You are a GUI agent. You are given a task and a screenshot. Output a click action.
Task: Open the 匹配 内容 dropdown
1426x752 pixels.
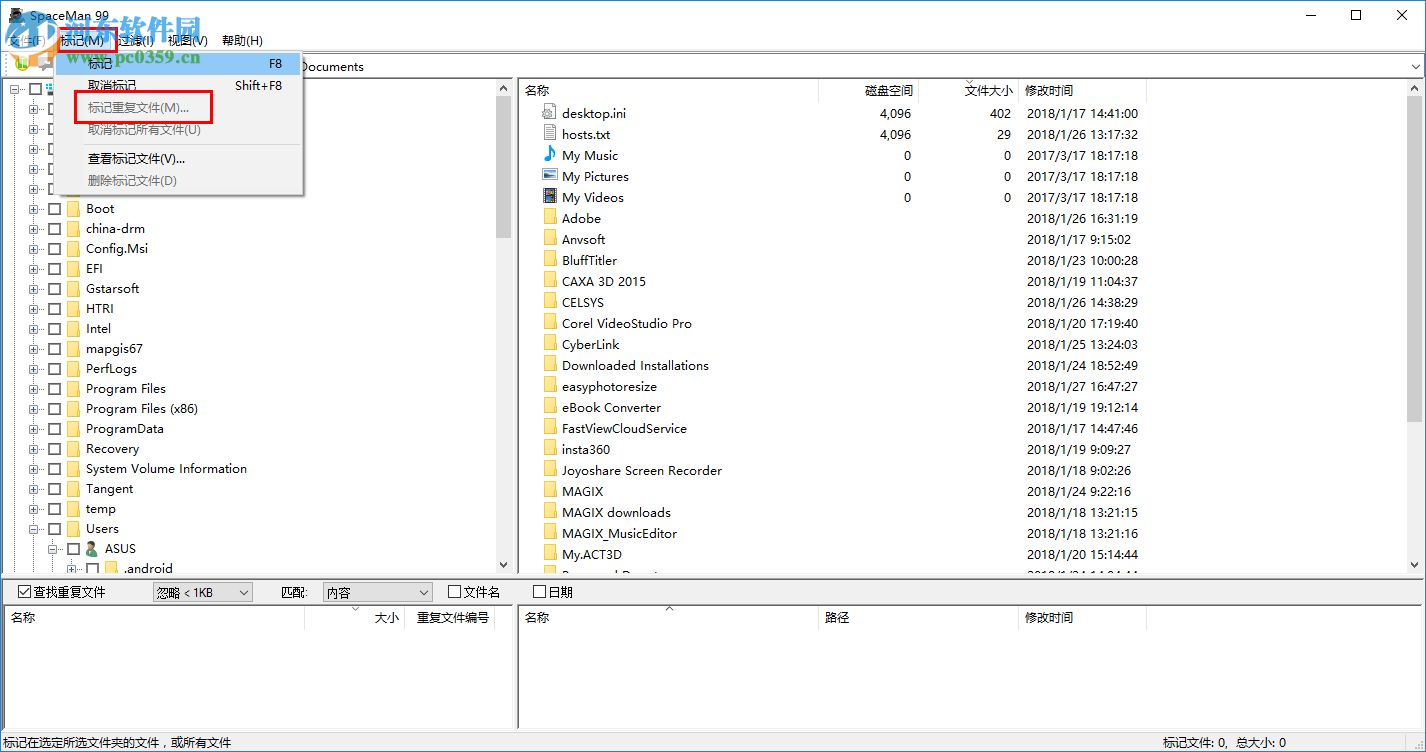378,593
